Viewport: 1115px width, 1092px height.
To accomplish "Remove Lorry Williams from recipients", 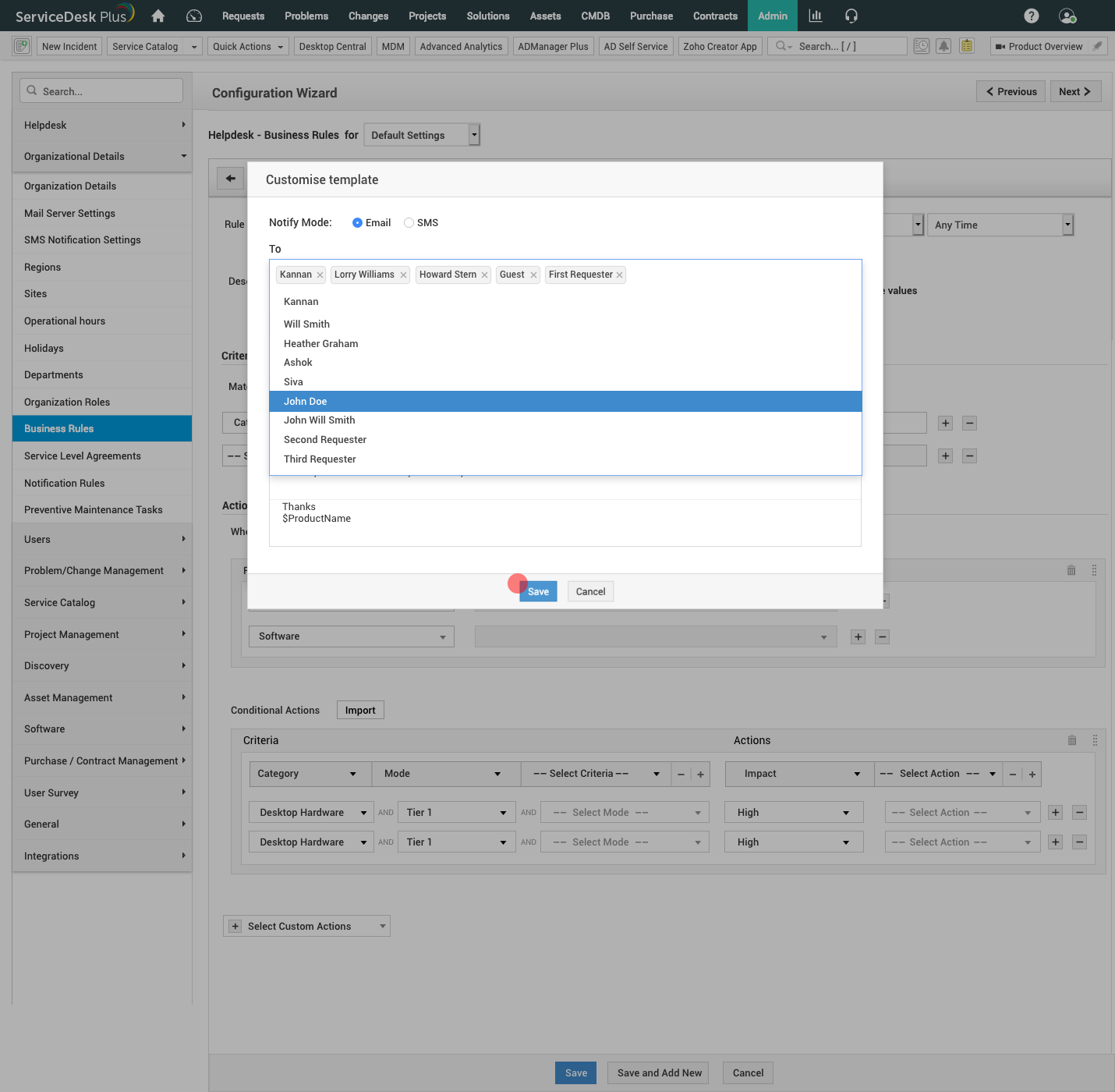I will [x=403, y=275].
